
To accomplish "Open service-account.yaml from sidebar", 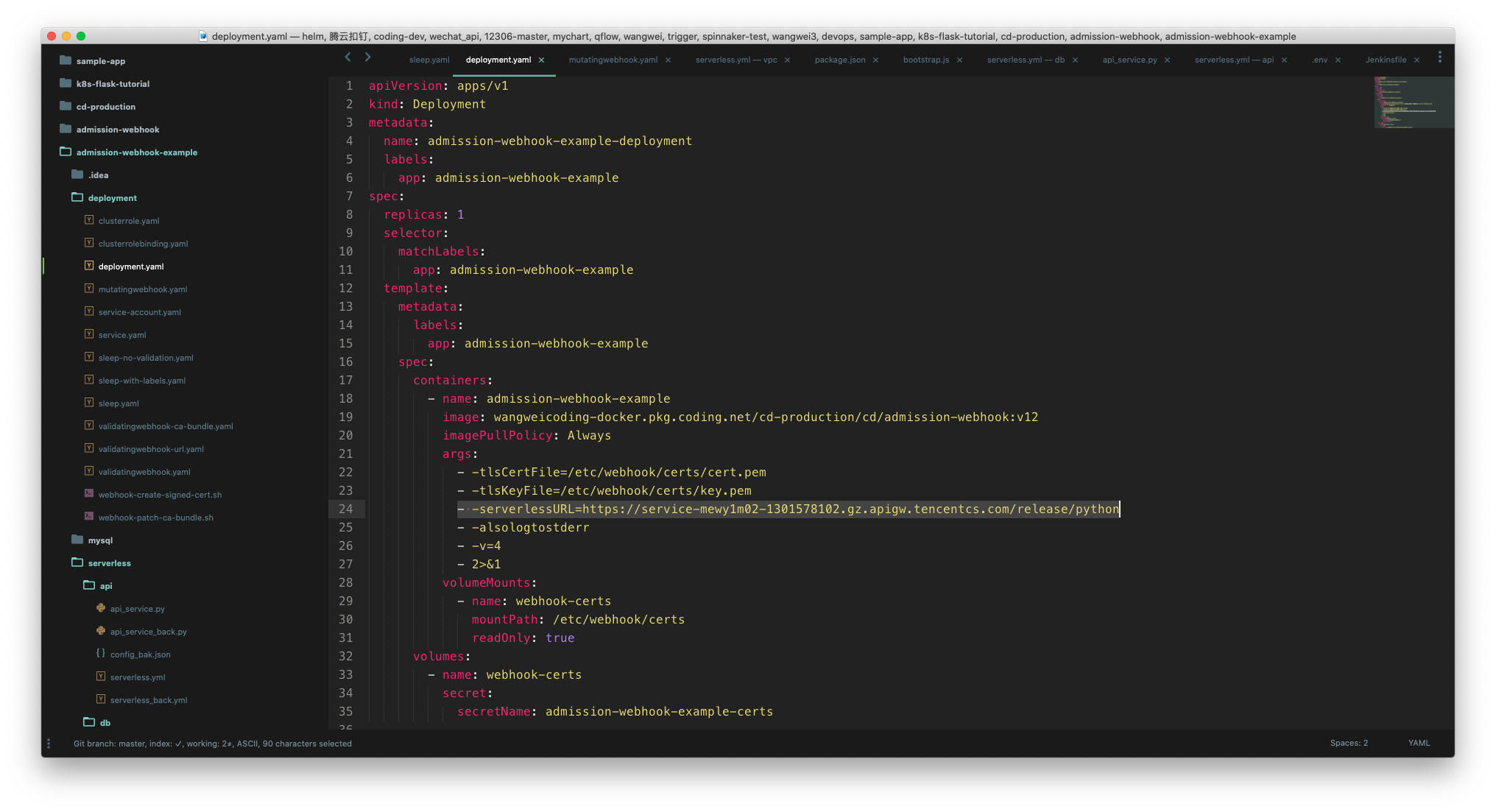I will tap(139, 312).
